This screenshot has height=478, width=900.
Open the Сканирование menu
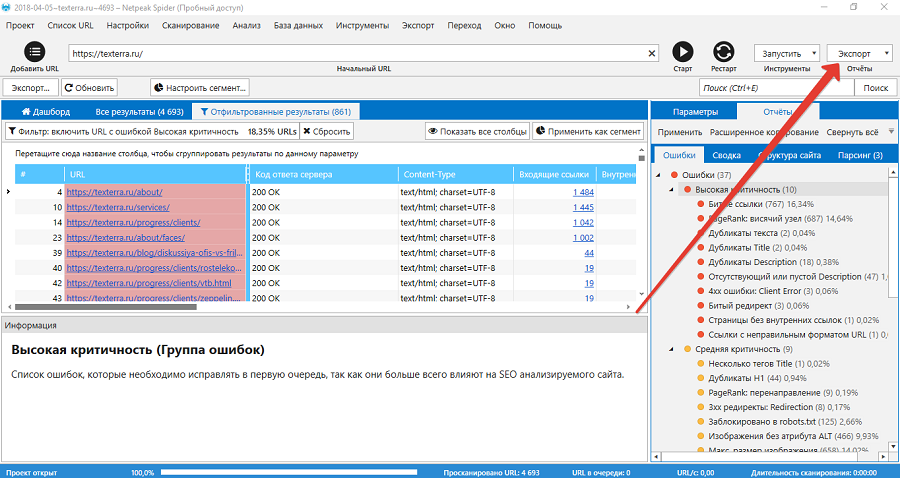coord(191,25)
